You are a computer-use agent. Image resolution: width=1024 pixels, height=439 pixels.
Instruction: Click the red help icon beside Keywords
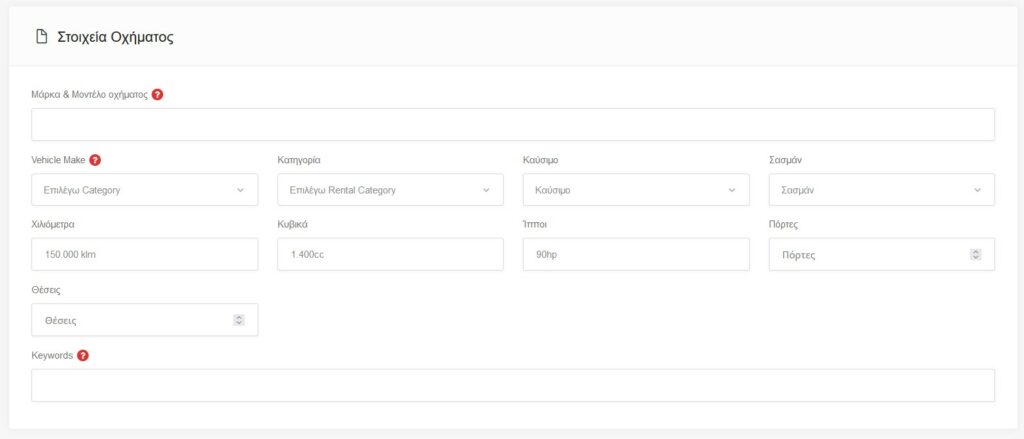(x=83, y=355)
